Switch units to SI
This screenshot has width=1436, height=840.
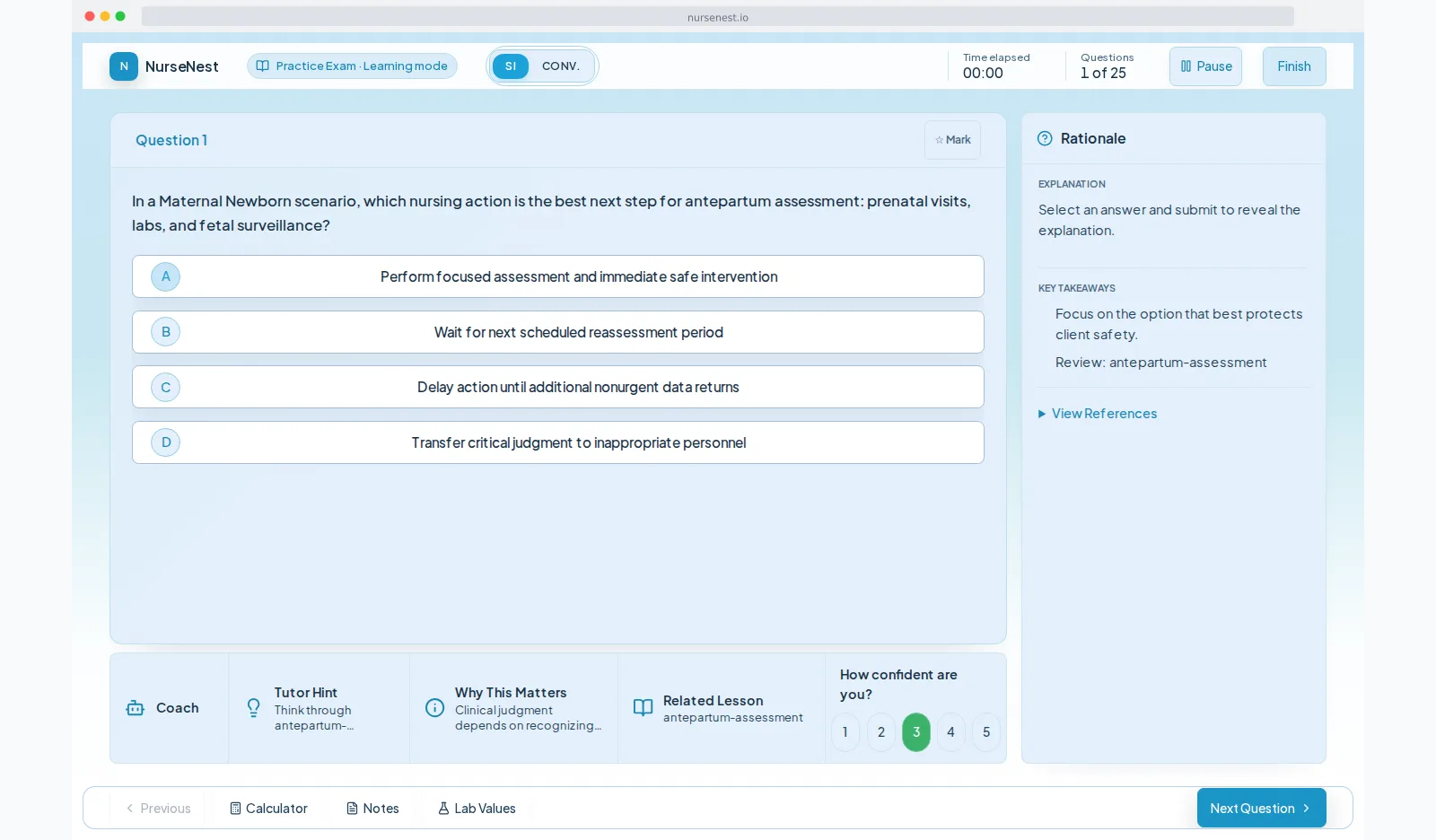coord(511,66)
